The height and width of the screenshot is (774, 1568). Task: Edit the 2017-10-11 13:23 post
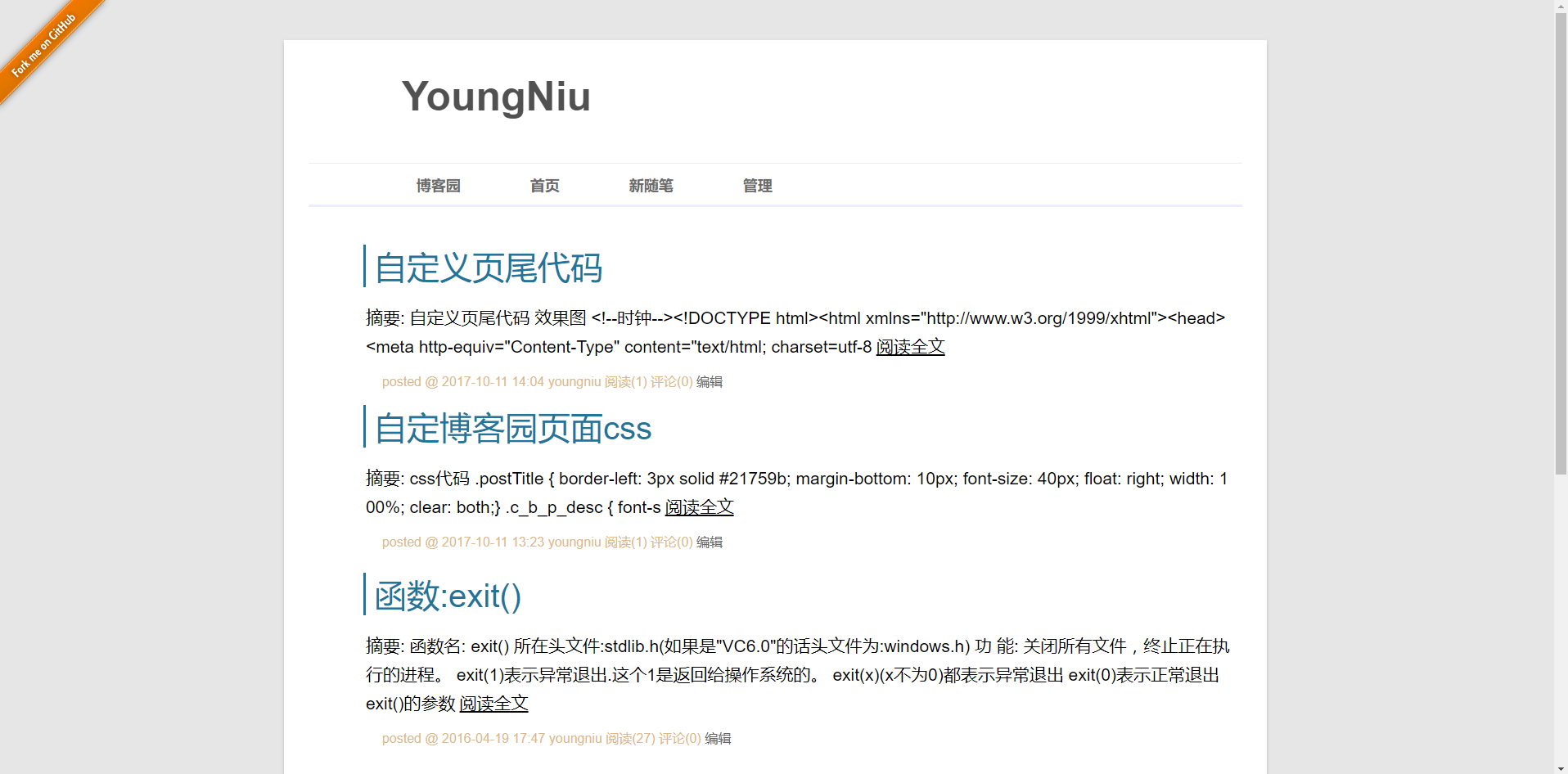click(710, 542)
